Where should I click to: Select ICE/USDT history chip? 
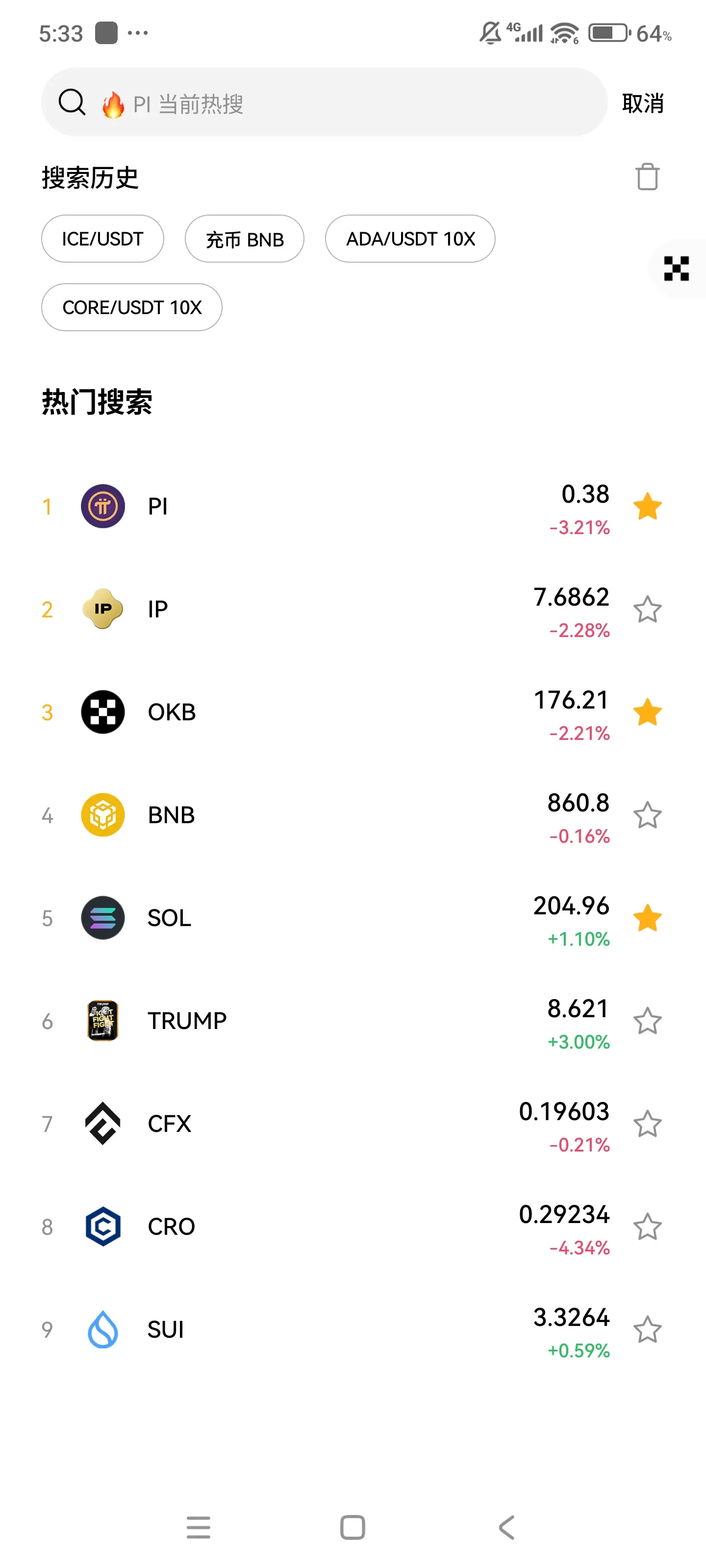102,239
